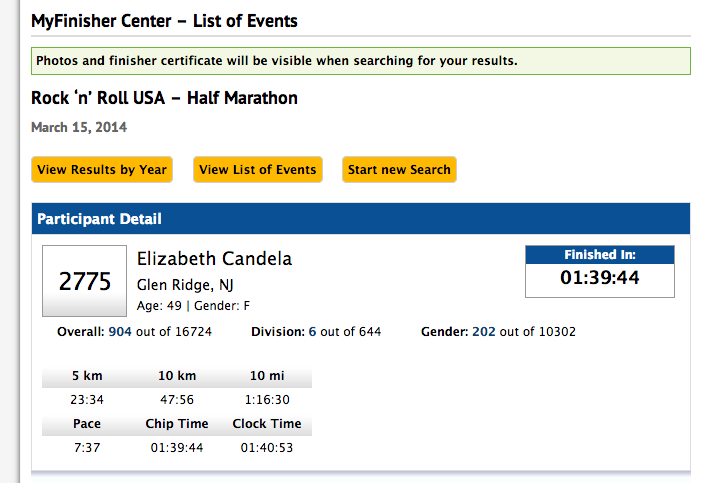Click the bib number 2775 box
This screenshot has width=702, height=483.
point(85,281)
